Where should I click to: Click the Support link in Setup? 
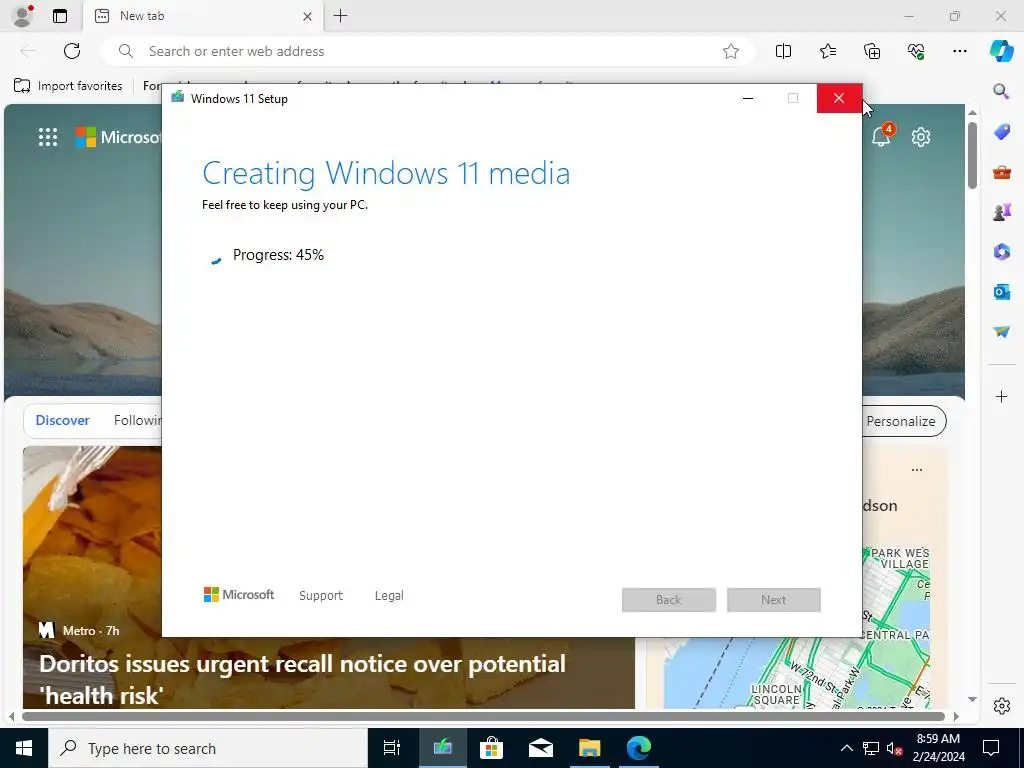point(321,596)
